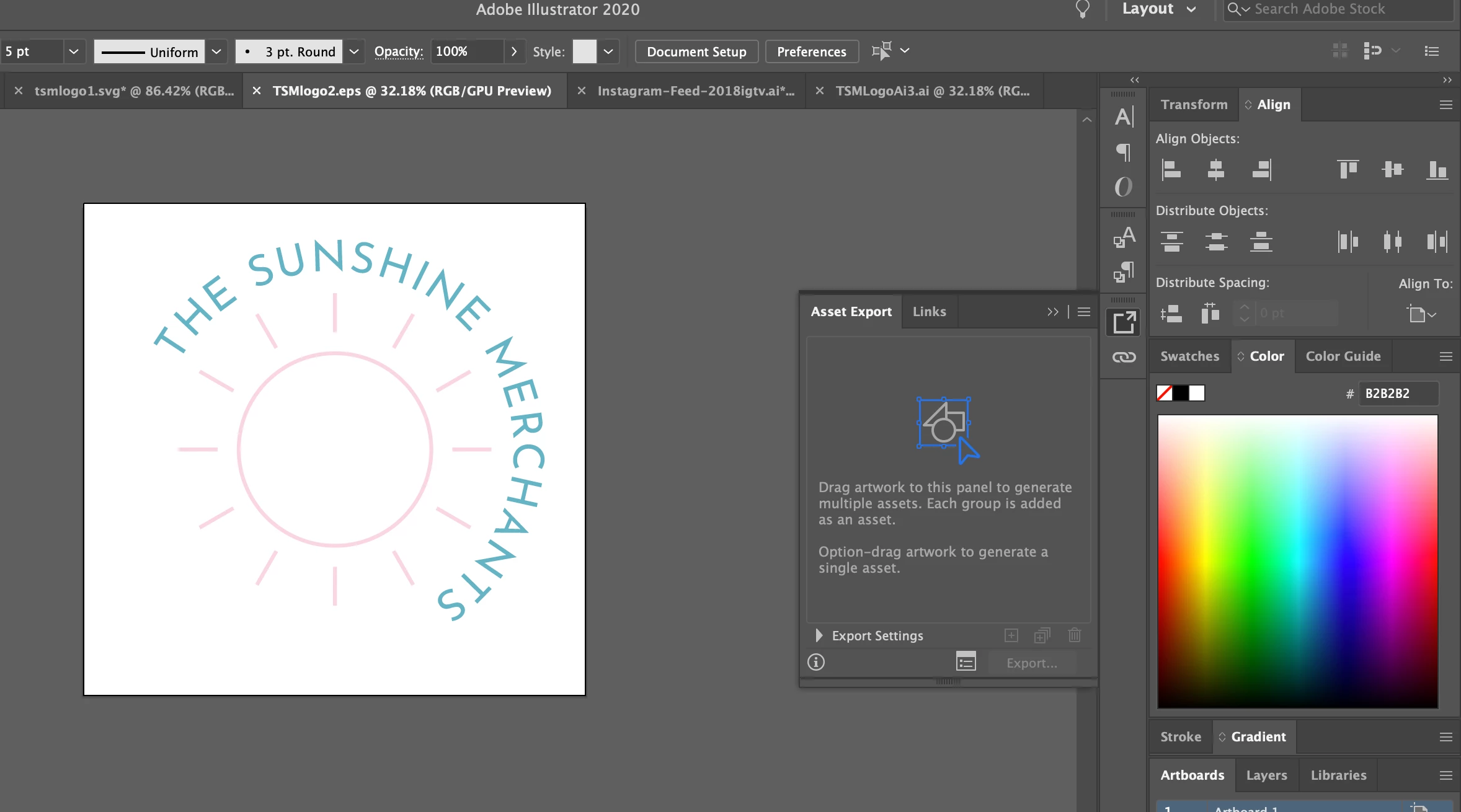The width and height of the screenshot is (1461, 812).
Task: Switch to the TSMLogoAi3.ai document tab
Action: (x=932, y=91)
